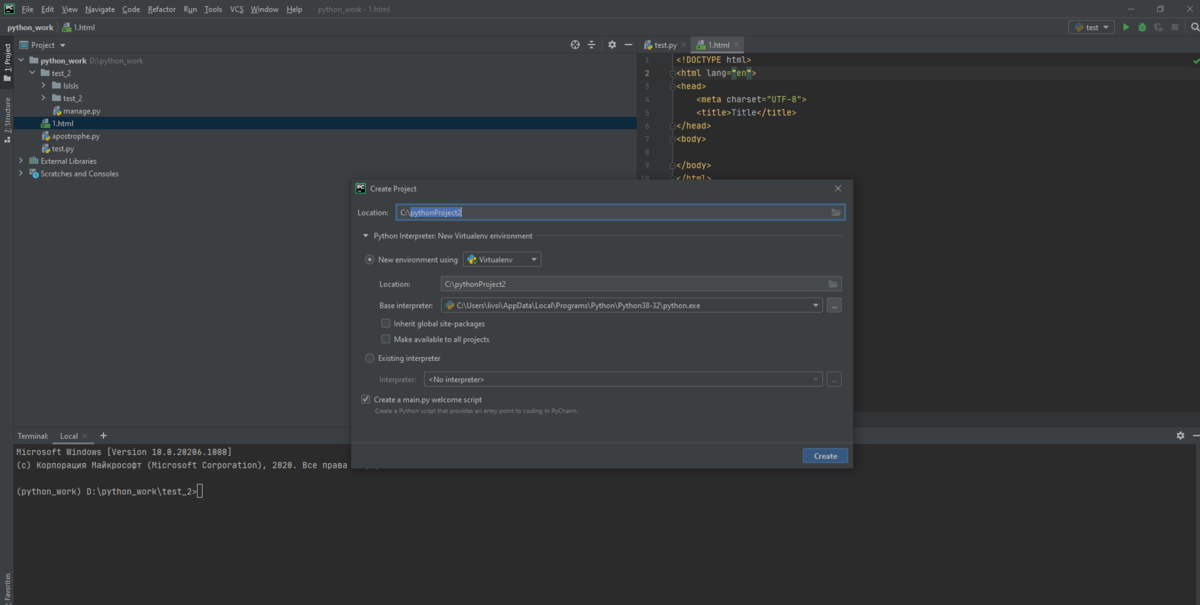Uncheck Create a main.py welcome script
This screenshot has width=1200, height=605.
[x=366, y=399]
